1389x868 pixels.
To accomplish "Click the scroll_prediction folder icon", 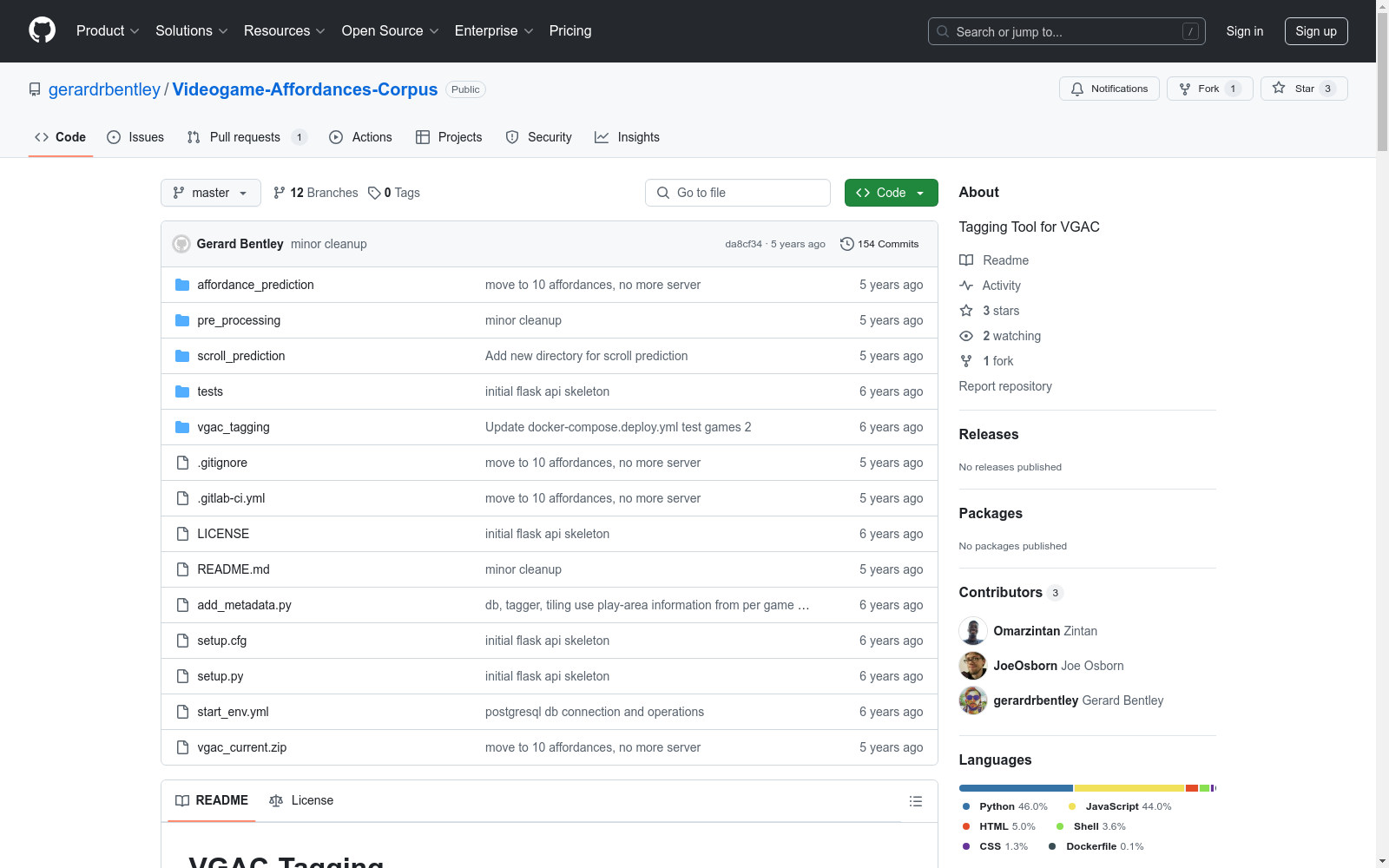I will pos(182,356).
